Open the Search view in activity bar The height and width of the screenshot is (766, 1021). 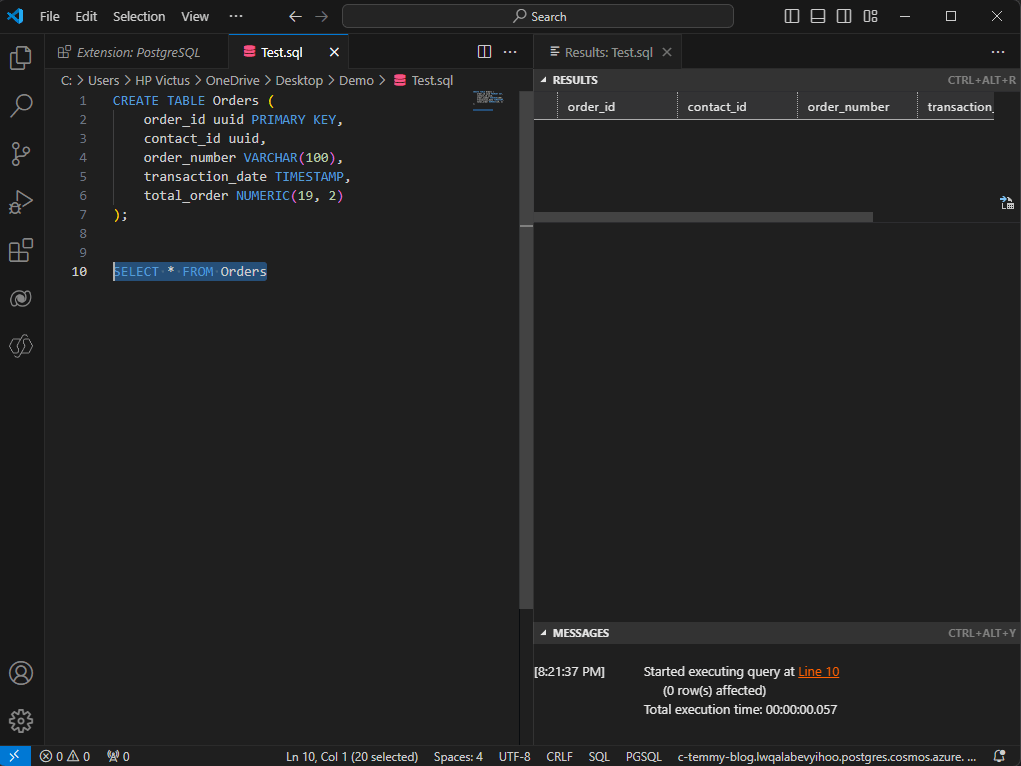pos(21,106)
